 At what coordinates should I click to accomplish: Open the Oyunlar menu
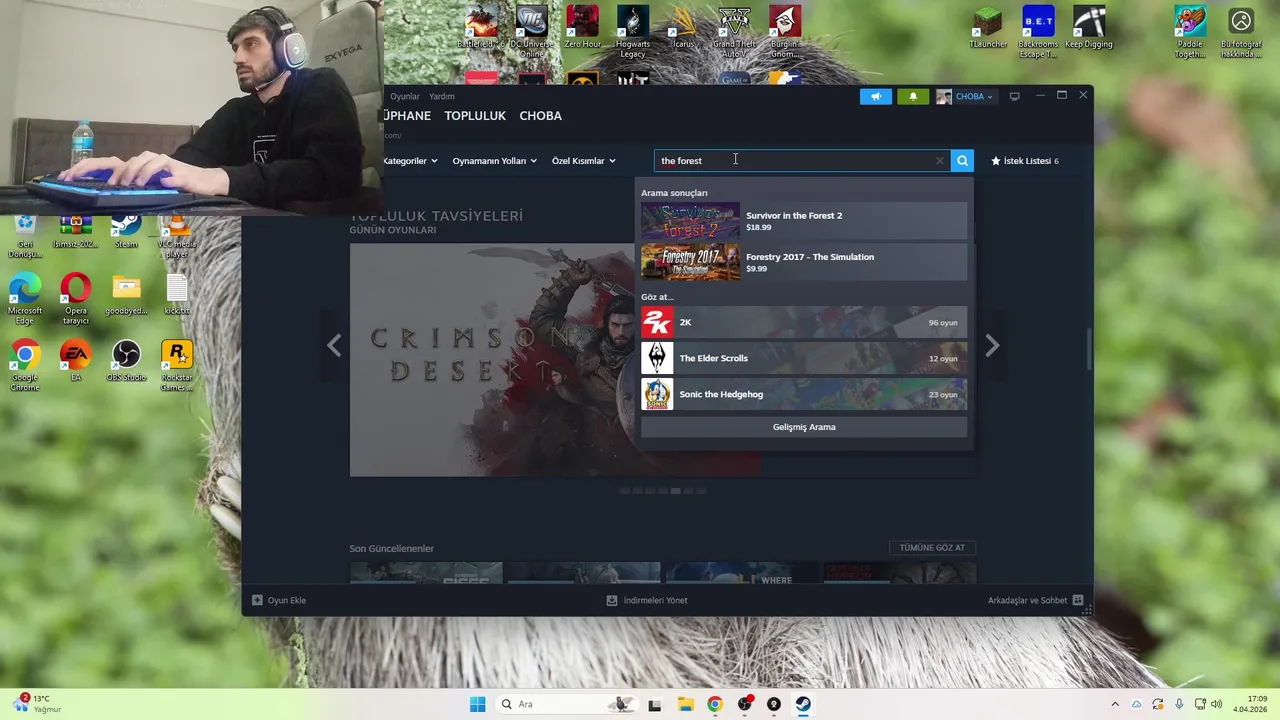click(x=405, y=96)
